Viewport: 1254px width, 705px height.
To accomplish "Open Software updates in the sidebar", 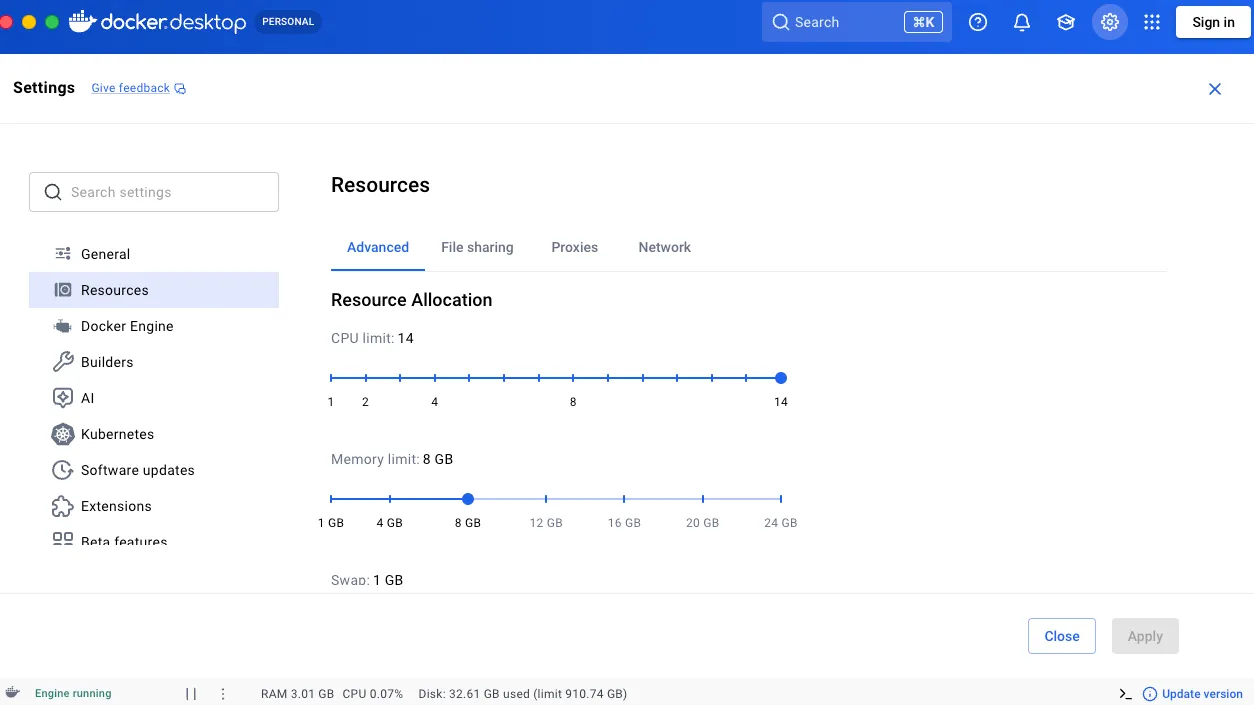I will tap(154, 470).
